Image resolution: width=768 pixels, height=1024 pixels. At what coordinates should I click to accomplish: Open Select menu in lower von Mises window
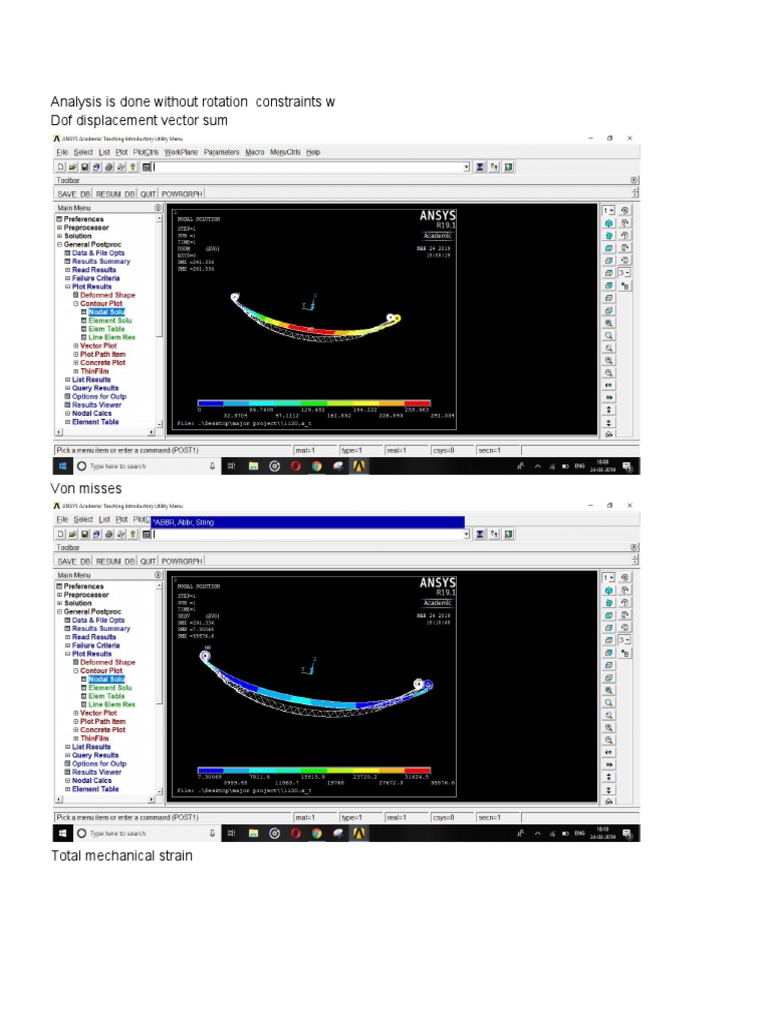coord(83,519)
